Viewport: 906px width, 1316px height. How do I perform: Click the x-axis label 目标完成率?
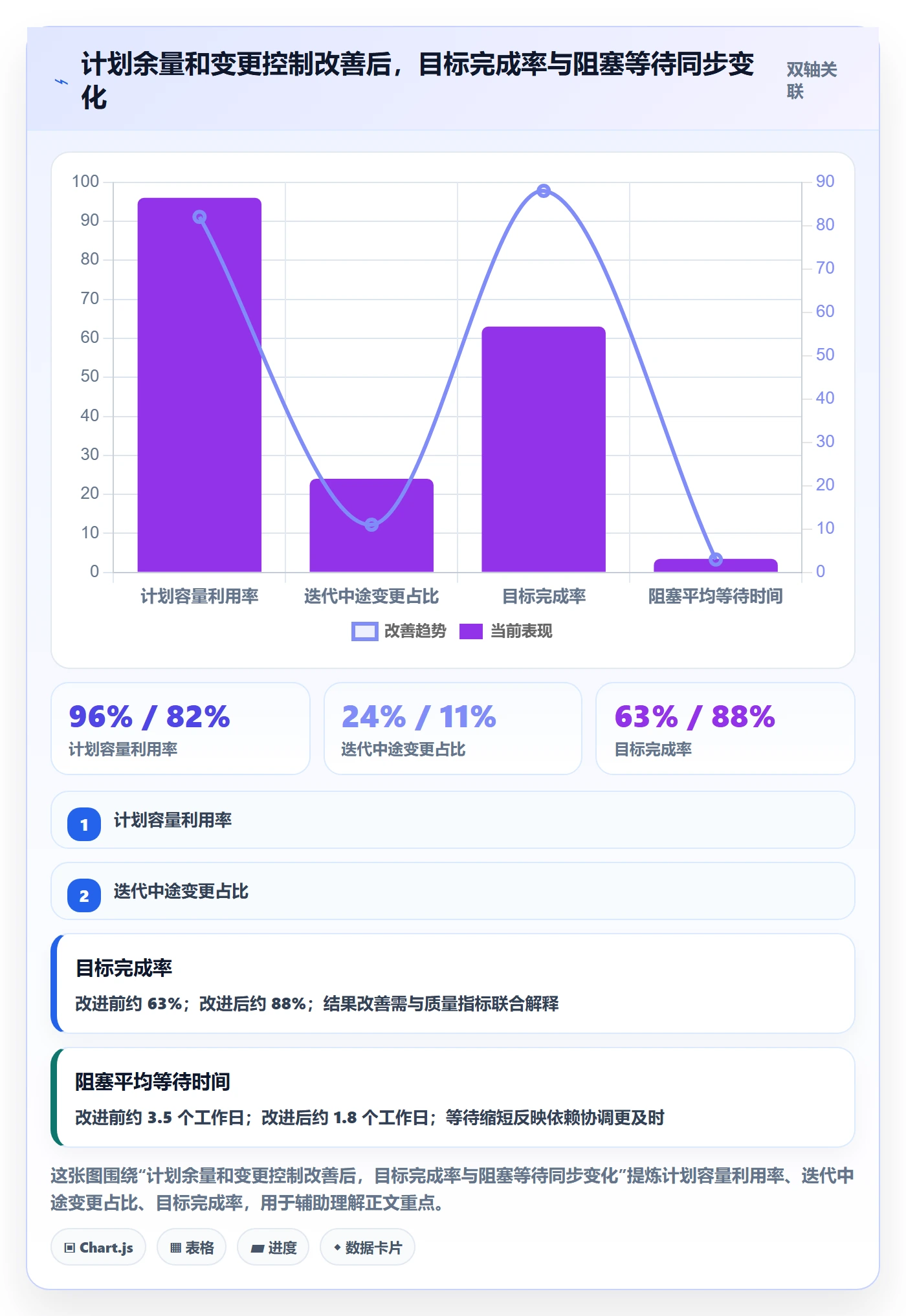544,596
